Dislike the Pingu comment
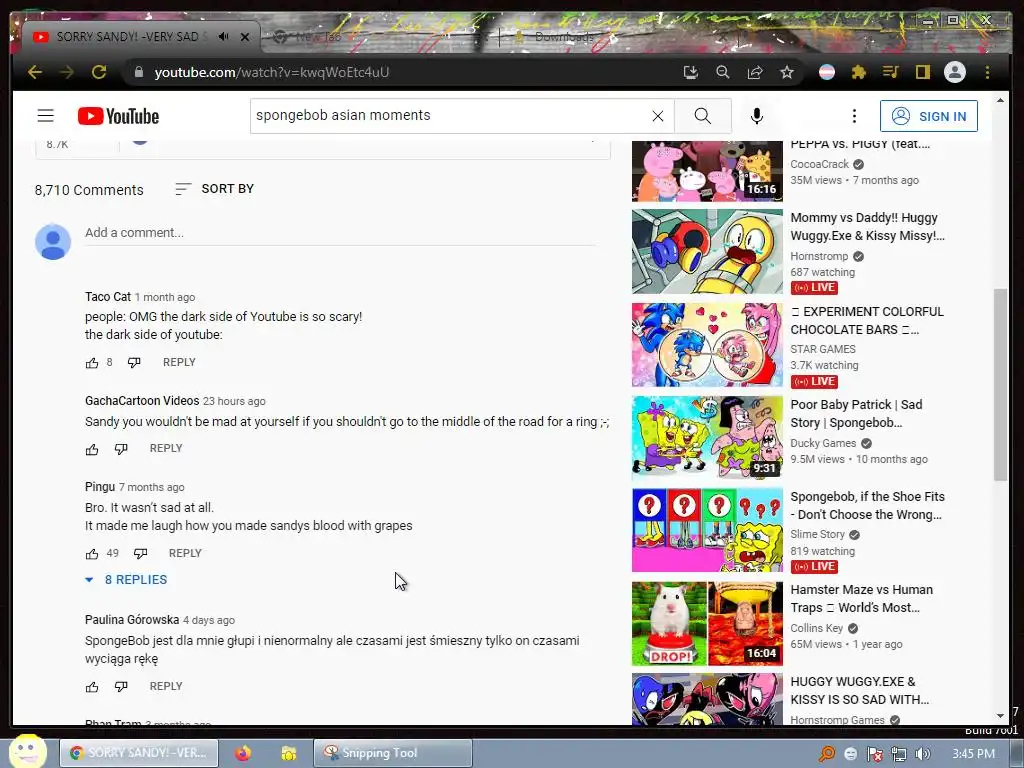The height and width of the screenshot is (768, 1024). pyautogui.click(x=140, y=554)
